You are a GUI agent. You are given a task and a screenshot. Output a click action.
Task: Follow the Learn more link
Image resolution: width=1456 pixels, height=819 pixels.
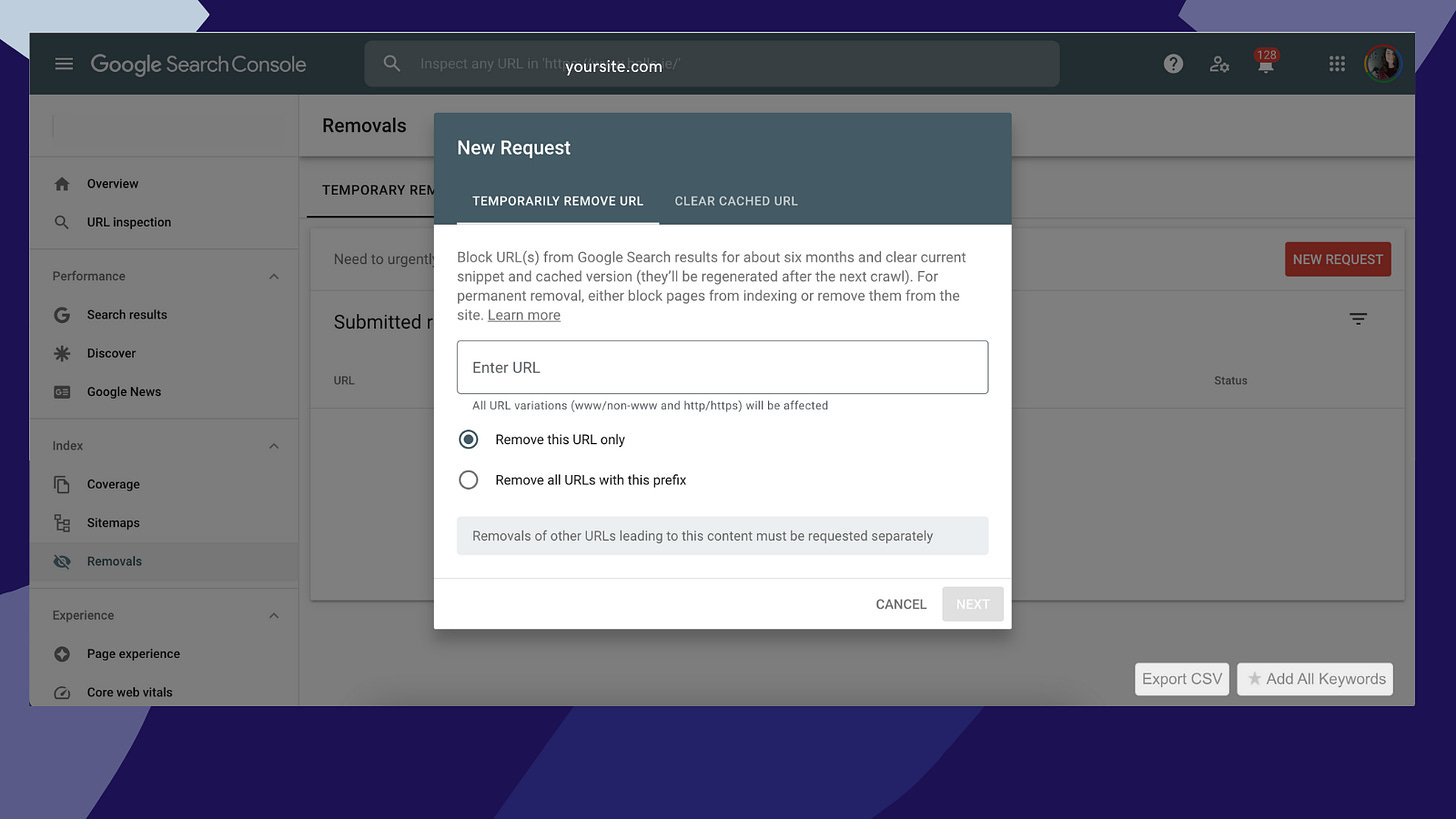[524, 315]
